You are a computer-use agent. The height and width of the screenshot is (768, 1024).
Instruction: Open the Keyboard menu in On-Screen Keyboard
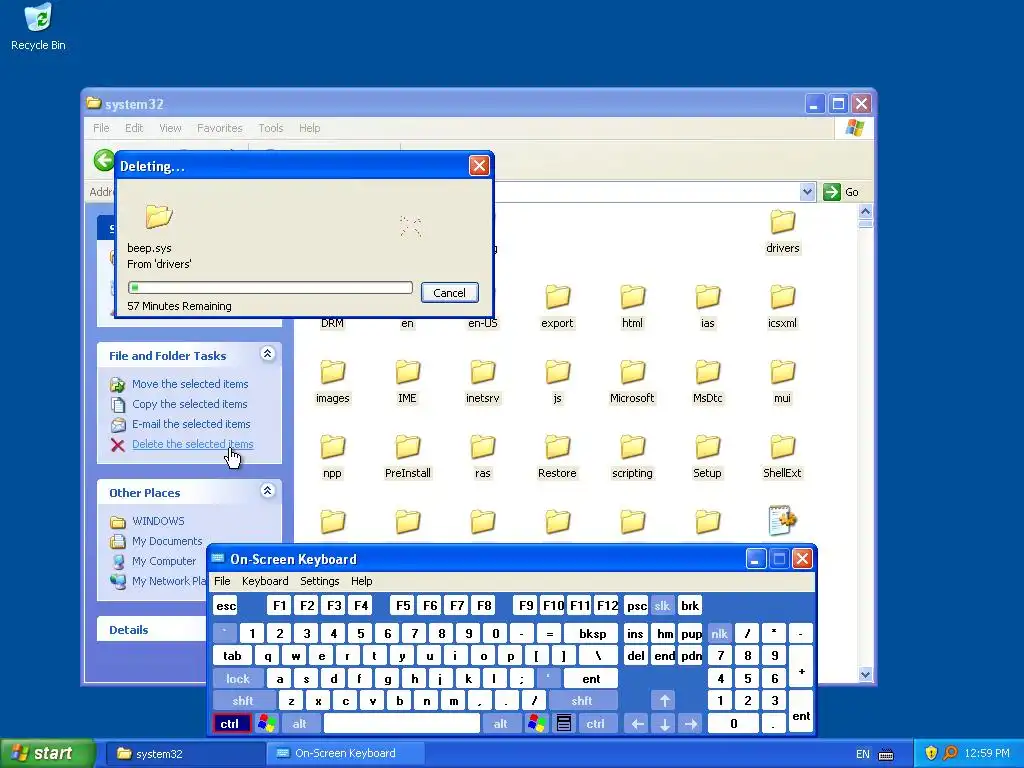264,581
